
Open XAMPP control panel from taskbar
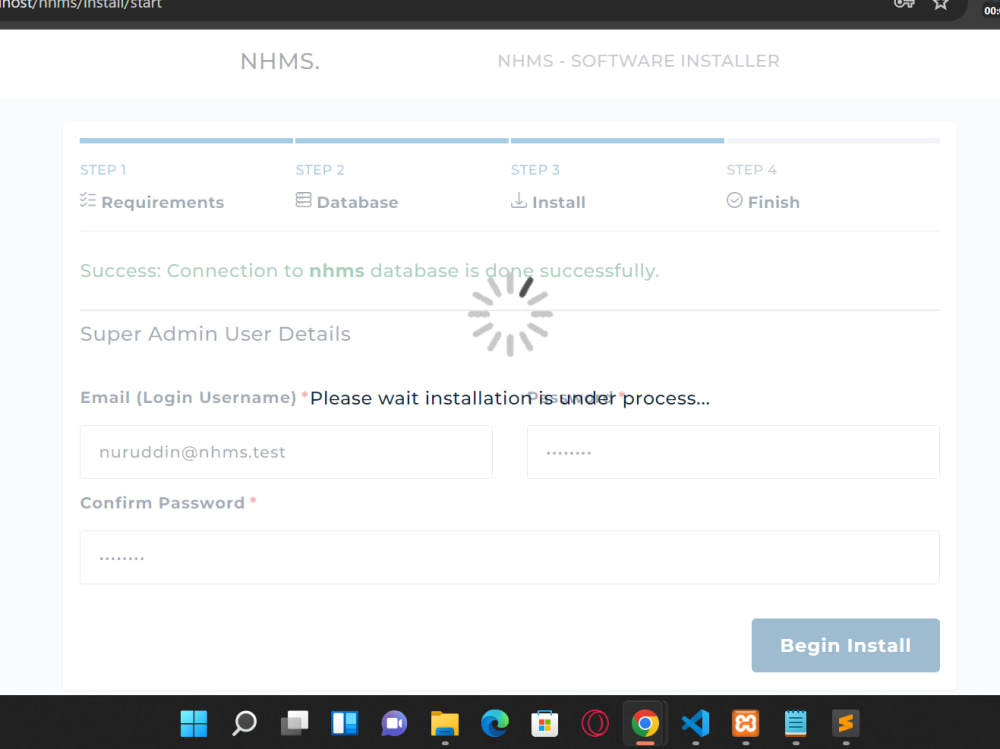pos(746,723)
